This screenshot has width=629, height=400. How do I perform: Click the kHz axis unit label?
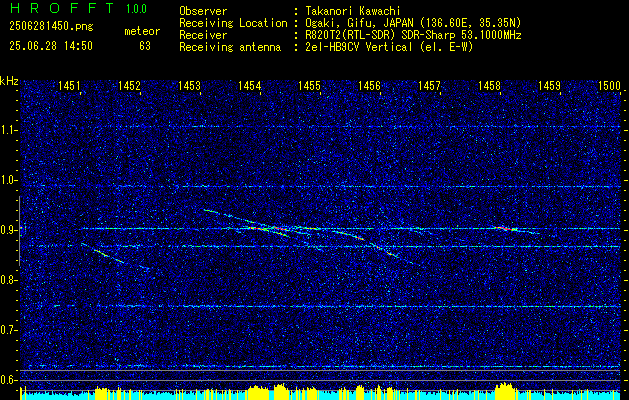(9, 81)
